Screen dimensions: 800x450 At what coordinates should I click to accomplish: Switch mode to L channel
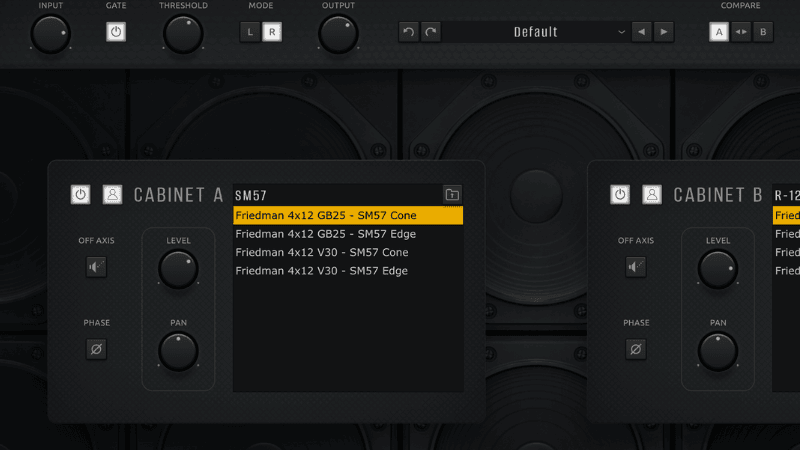[x=250, y=32]
